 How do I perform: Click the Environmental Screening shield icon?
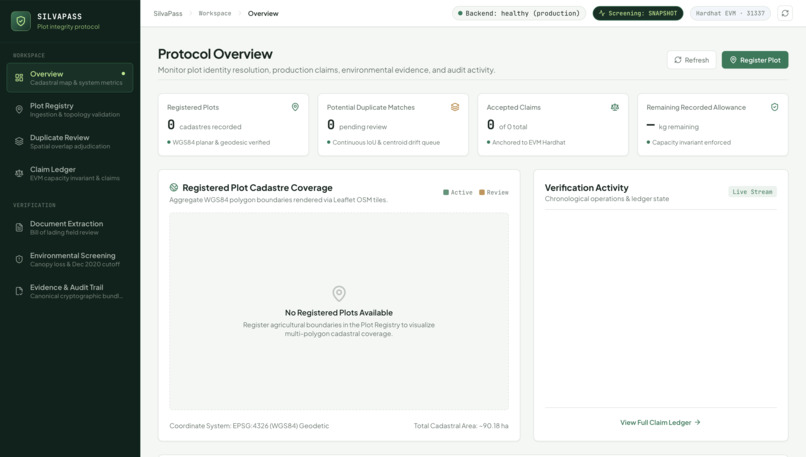(x=19, y=260)
